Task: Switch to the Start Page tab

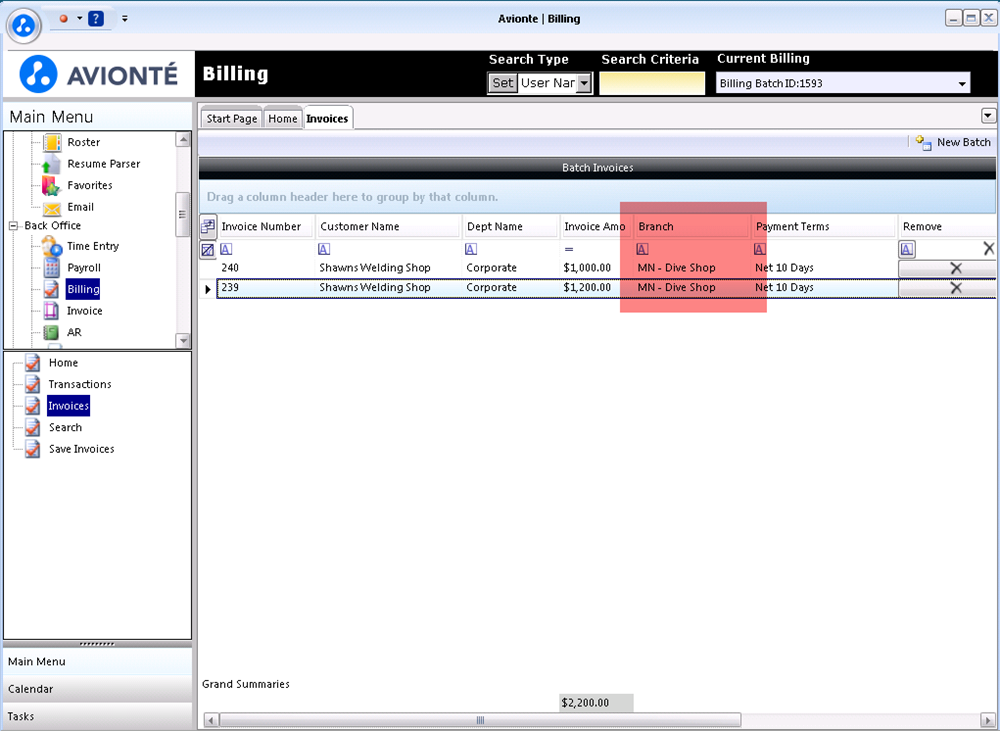Action: coord(232,119)
